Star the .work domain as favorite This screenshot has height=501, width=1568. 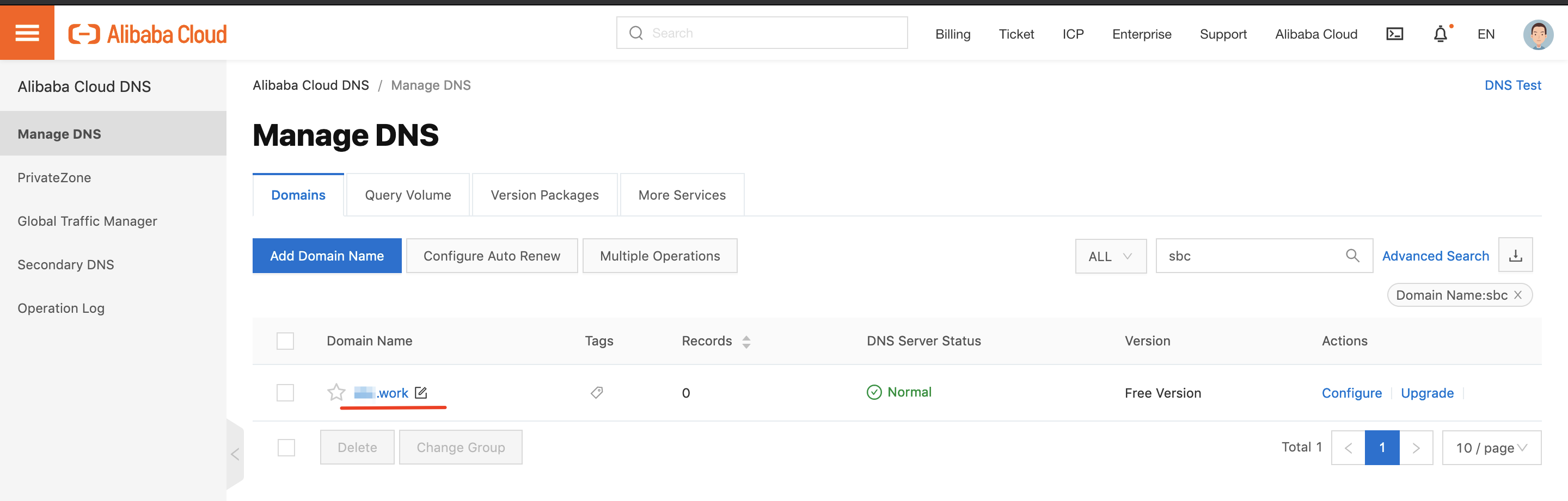(336, 392)
